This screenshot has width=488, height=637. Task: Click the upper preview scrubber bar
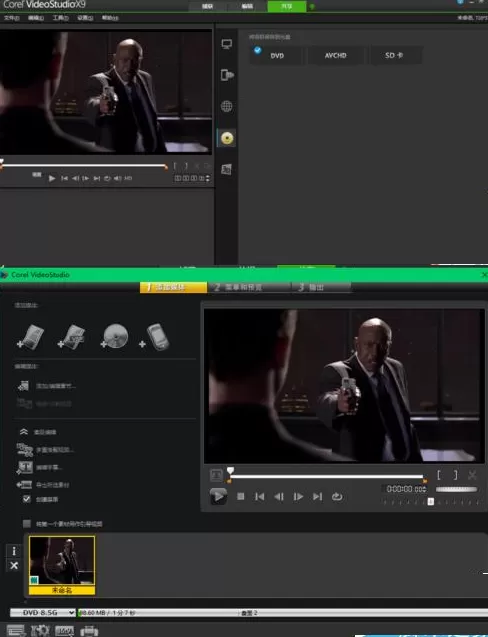[83, 166]
